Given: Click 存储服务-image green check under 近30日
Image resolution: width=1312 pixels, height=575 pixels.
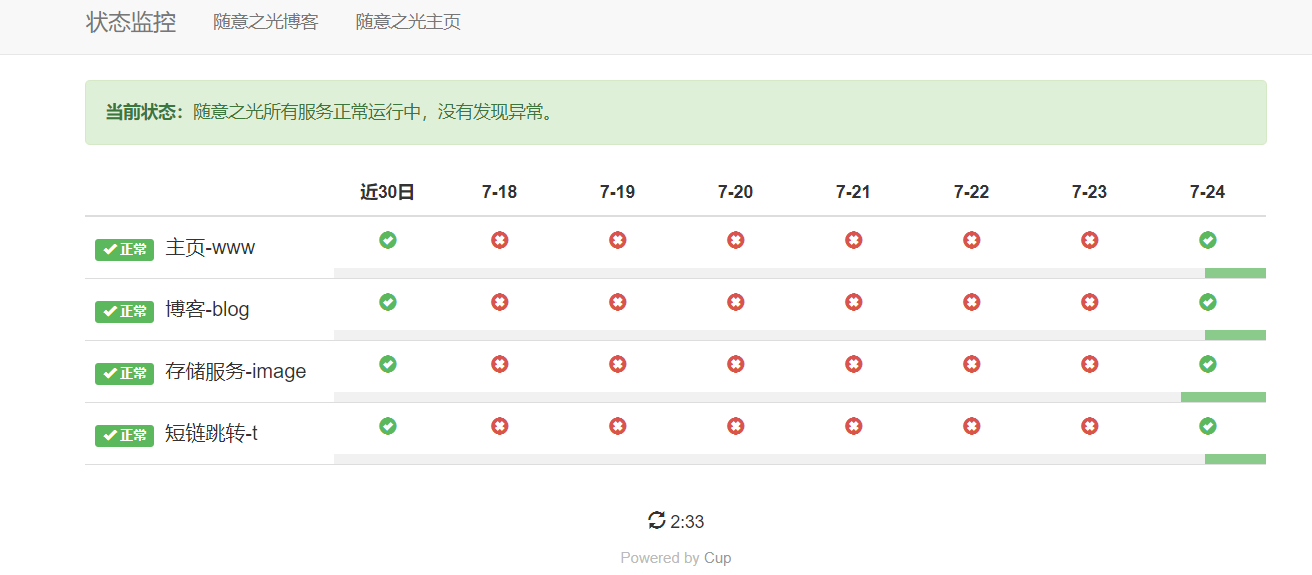Looking at the screenshot, I should click(388, 364).
